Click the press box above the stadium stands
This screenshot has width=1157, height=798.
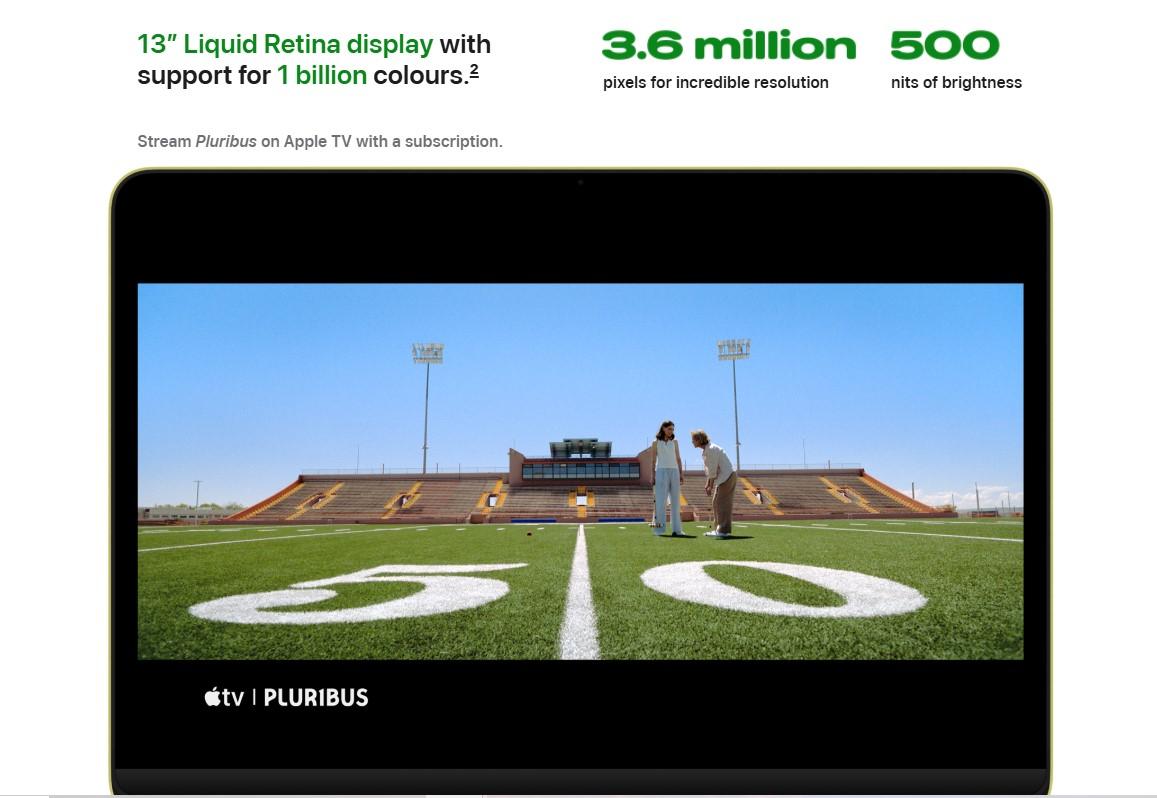(581, 461)
